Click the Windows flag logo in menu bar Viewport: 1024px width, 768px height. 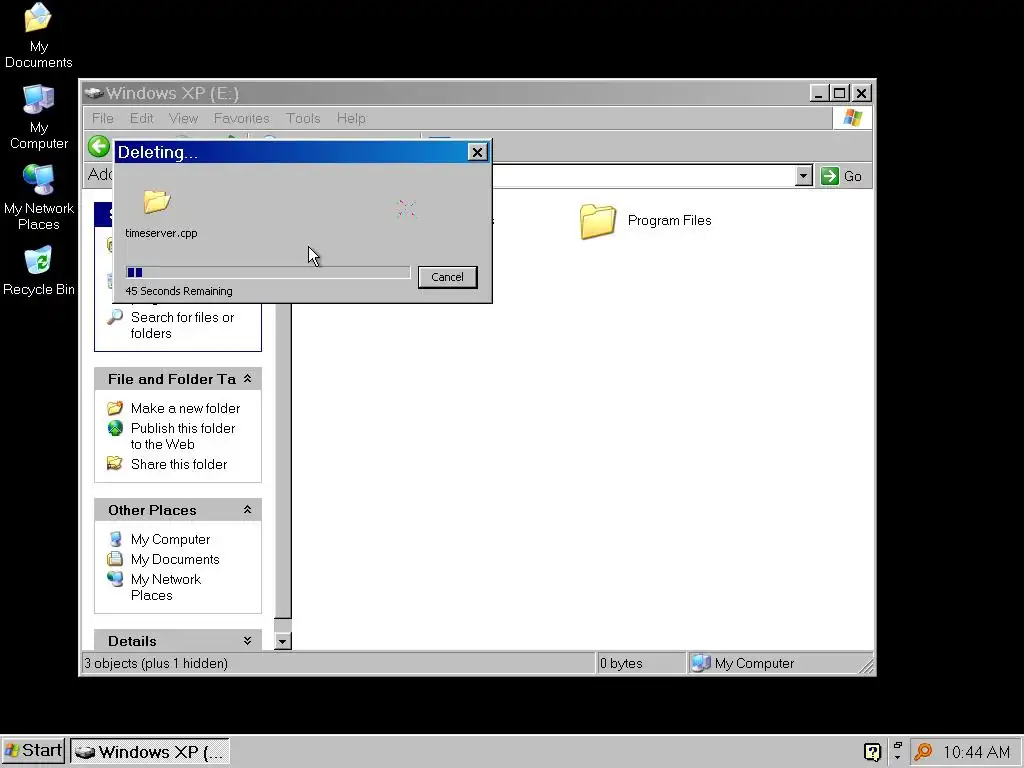pos(852,118)
